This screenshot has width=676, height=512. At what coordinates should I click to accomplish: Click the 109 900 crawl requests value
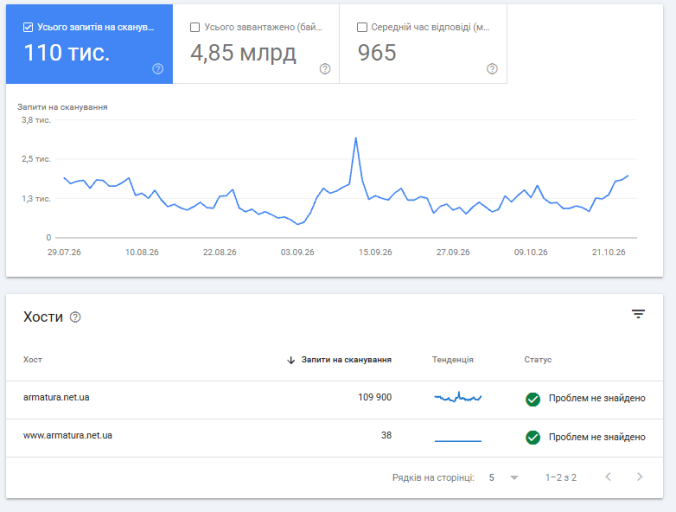click(375, 397)
